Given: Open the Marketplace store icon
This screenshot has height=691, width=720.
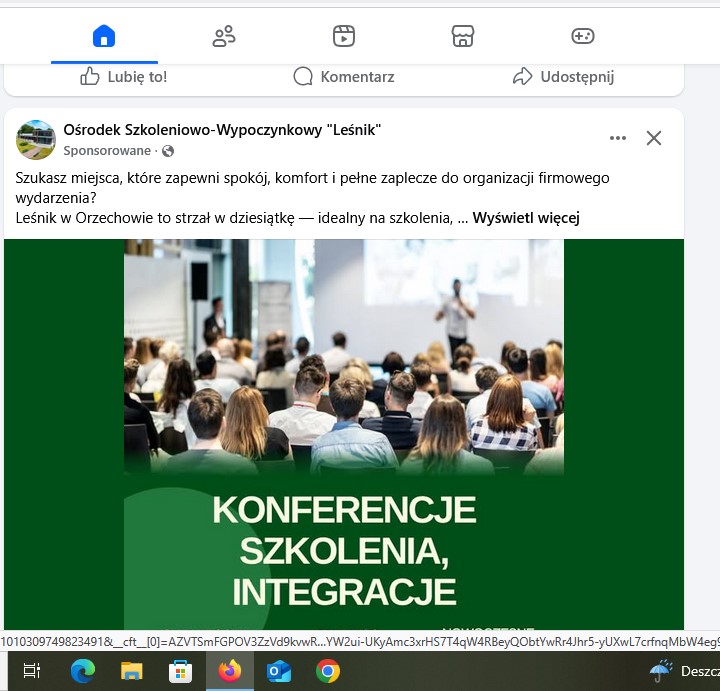Looking at the screenshot, I should [x=462, y=37].
